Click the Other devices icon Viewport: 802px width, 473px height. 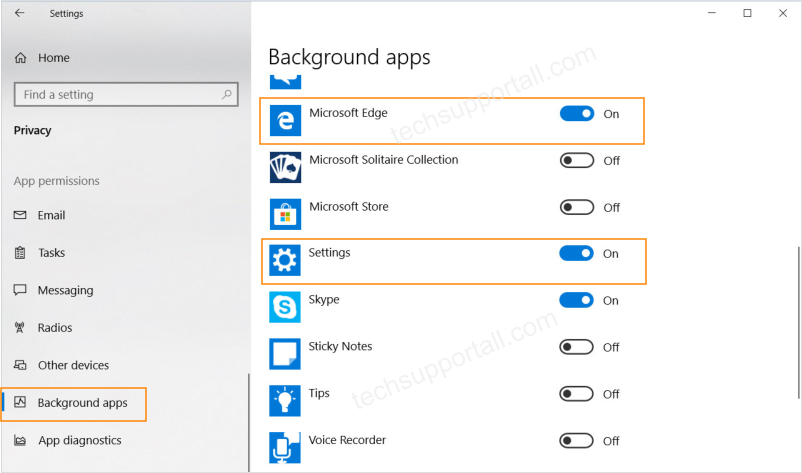click(20, 365)
